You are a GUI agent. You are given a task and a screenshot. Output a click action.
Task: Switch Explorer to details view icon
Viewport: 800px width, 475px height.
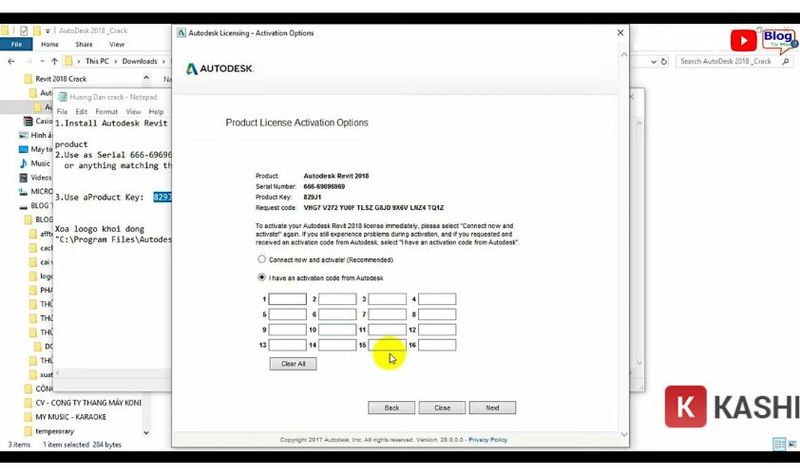pos(779,444)
